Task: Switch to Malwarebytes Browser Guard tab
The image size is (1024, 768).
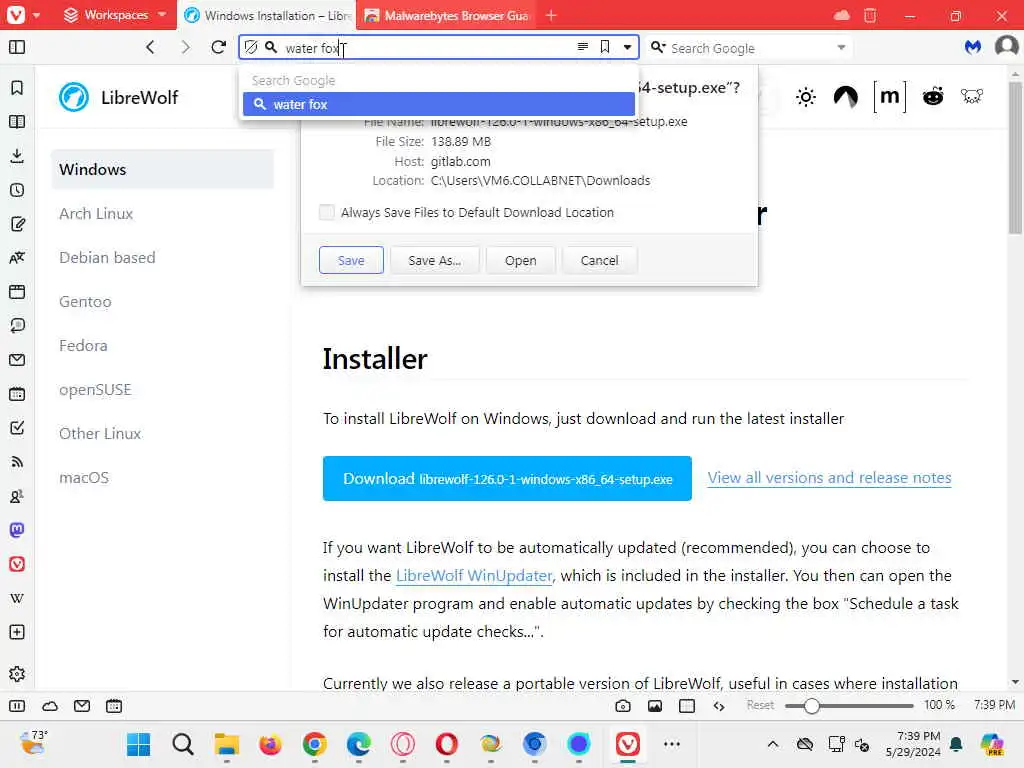Action: click(446, 16)
